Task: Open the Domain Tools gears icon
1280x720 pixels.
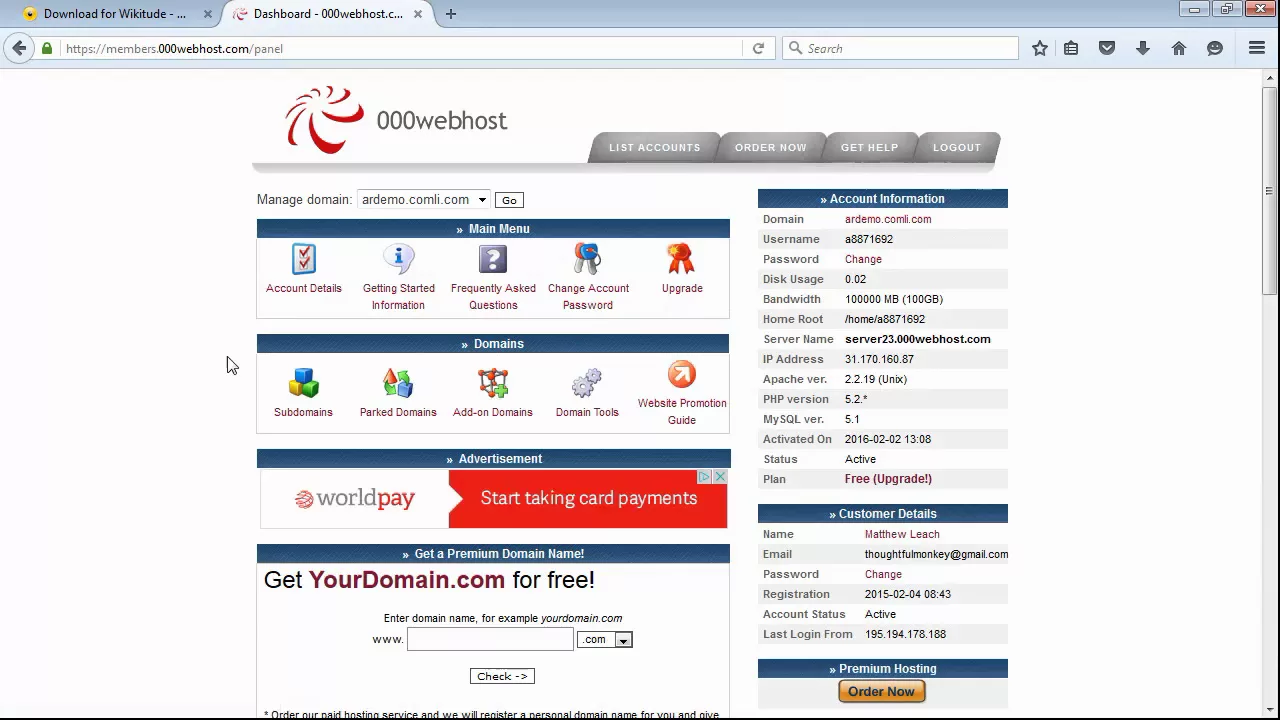Action: [587, 383]
